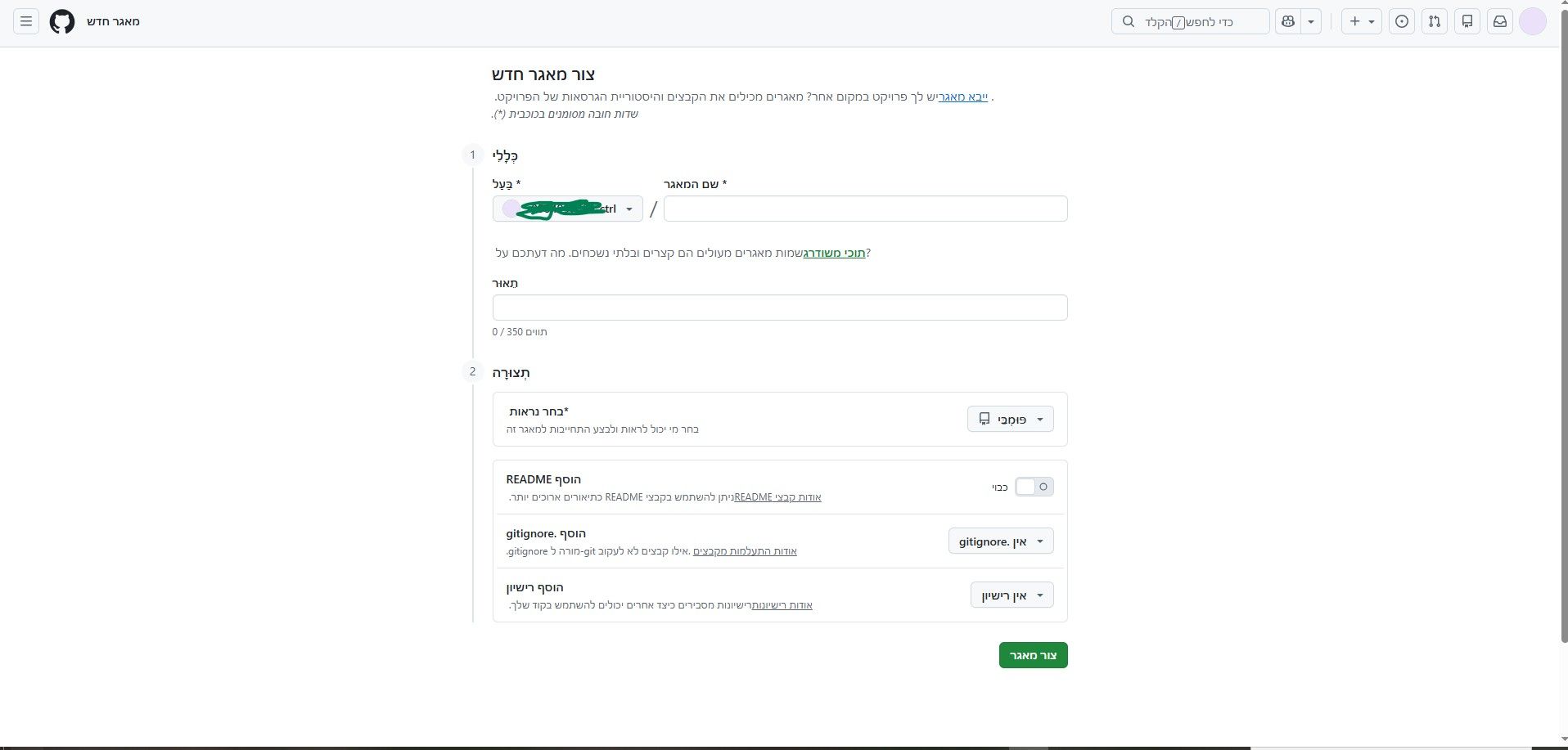Open the pull requests icon in header
This screenshot has height=750, width=1568.
[1435, 21]
